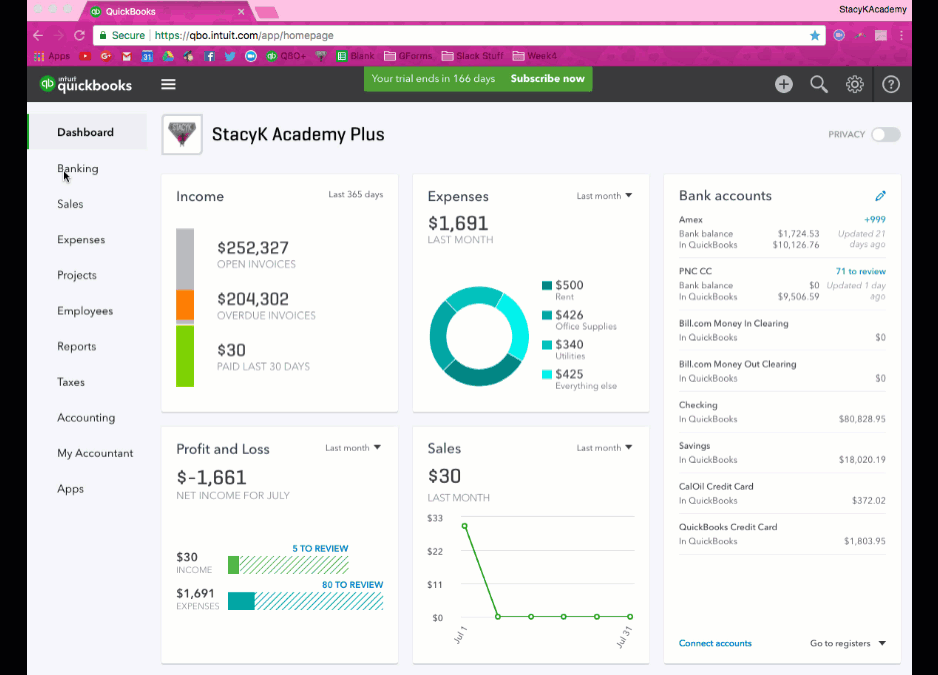The height and width of the screenshot is (675, 938).
Task: Click the StacyK Academy company logo
Action: (182, 134)
